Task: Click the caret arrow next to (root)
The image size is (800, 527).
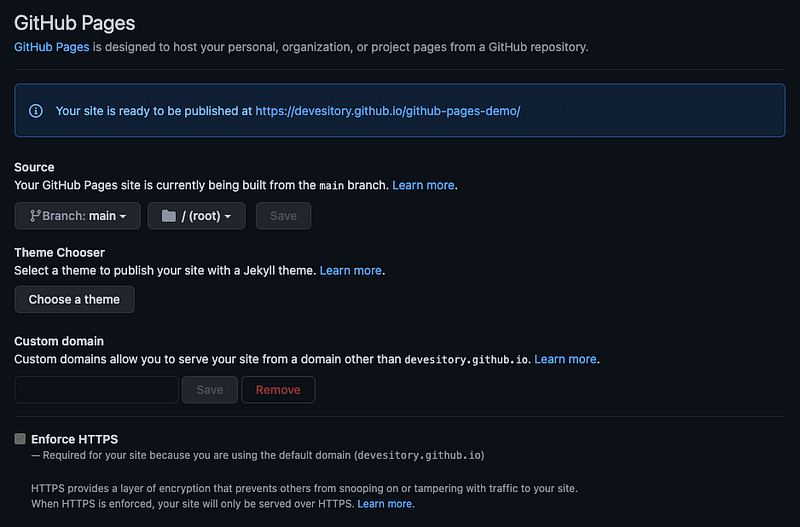Action: (x=228, y=217)
